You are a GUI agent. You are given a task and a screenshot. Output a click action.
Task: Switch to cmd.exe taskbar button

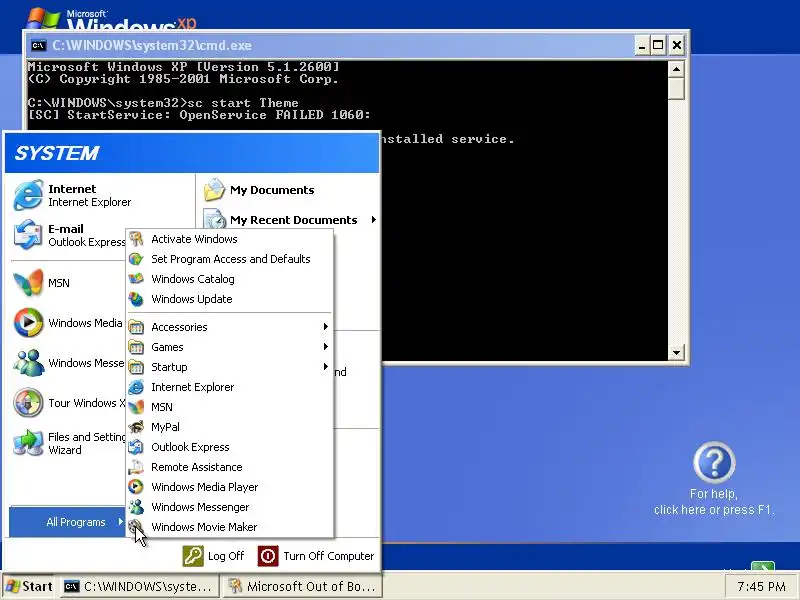(x=139, y=586)
